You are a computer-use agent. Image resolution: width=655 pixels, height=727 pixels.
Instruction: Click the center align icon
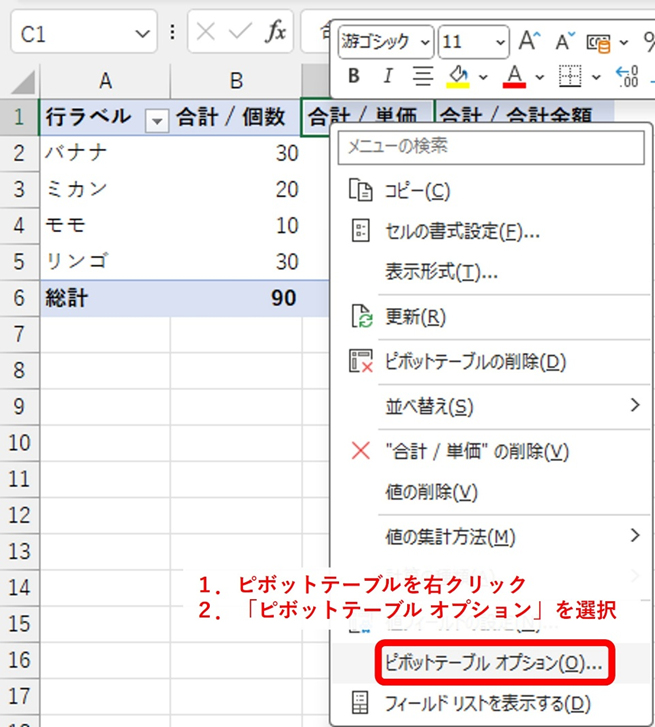[x=422, y=76]
